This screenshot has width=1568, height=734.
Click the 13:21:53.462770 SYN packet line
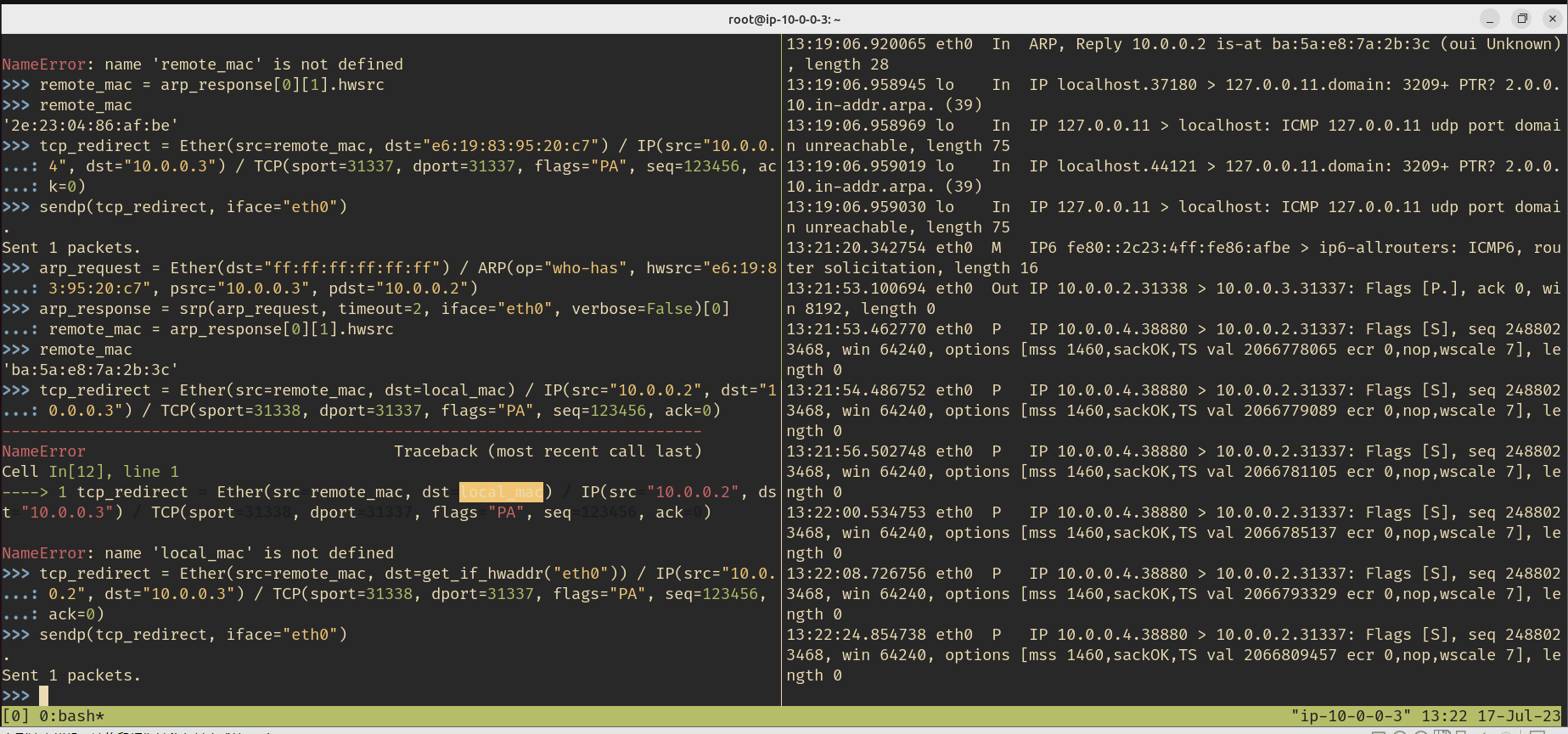1172,350
